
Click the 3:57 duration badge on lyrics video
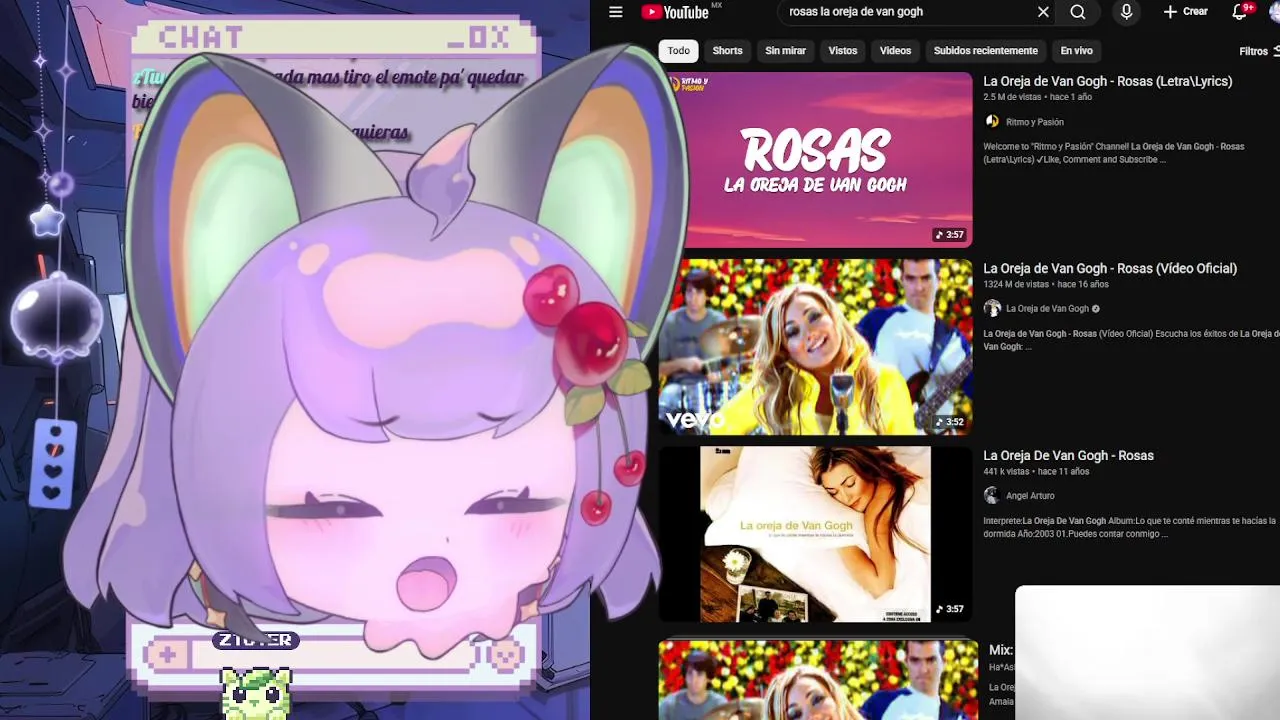coord(950,235)
